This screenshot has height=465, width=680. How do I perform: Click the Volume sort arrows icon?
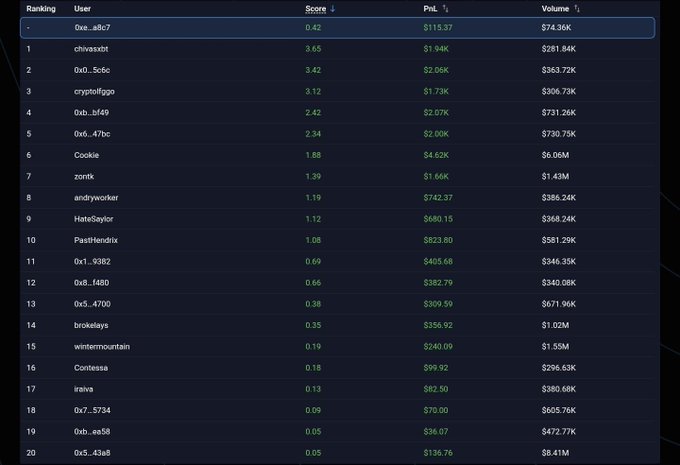(577, 9)
